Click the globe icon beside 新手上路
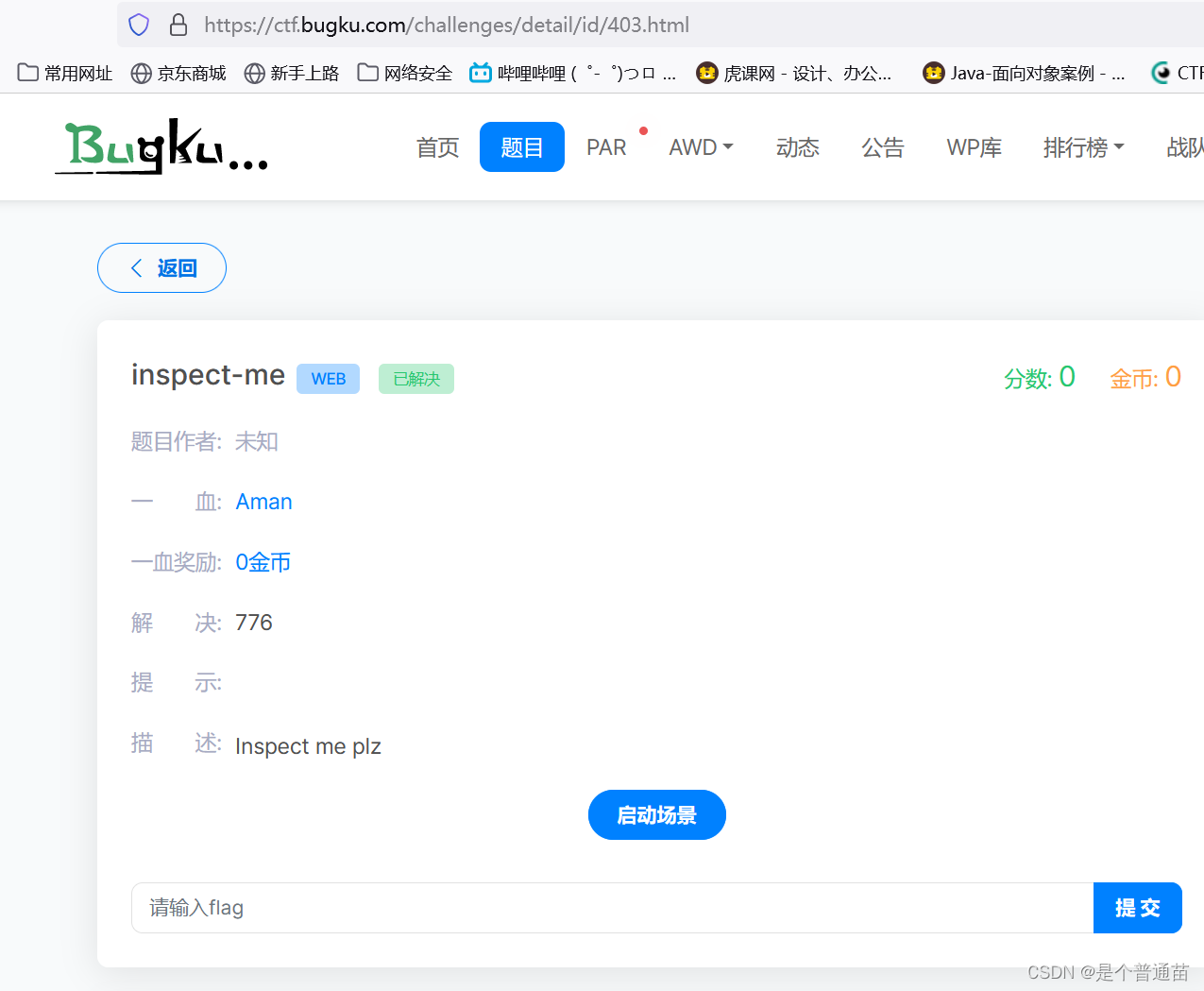The width and height of the screenshot is (1204, 991). coord(253,72)
